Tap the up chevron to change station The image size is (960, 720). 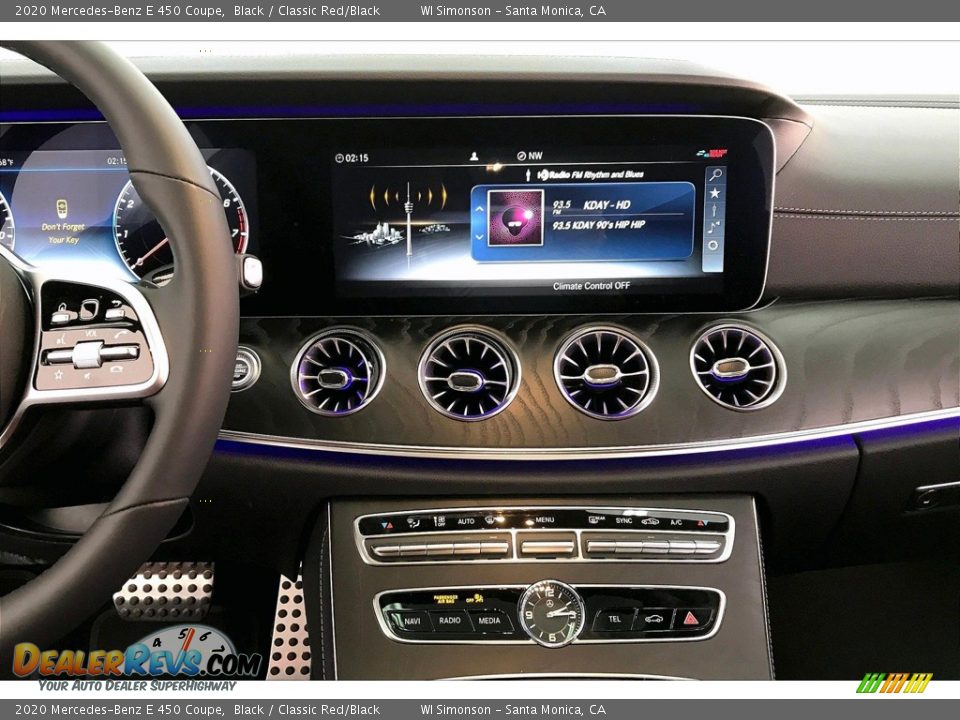click(477, 209)
